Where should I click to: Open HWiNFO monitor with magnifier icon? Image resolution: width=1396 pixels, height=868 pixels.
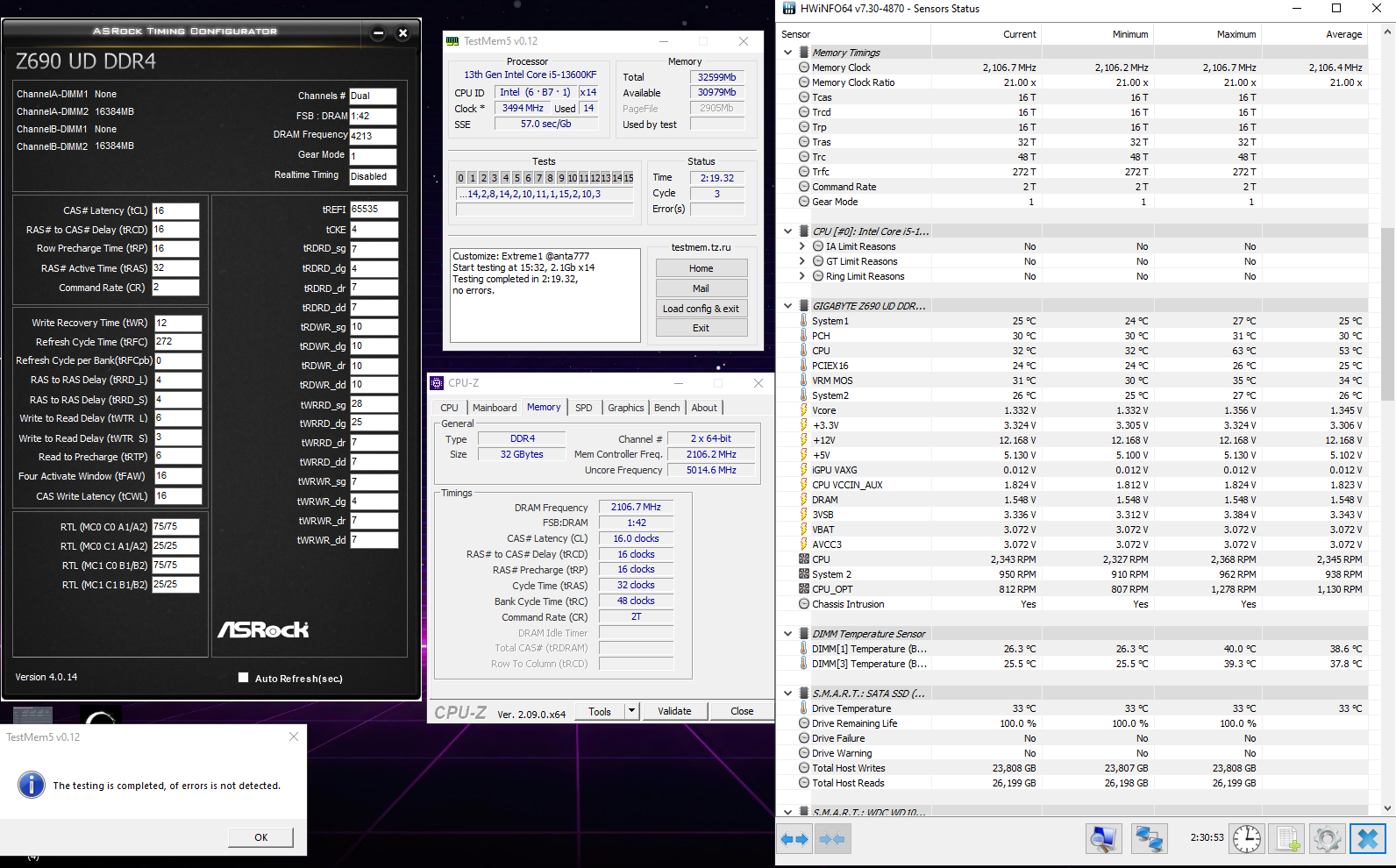point(1103,839)
